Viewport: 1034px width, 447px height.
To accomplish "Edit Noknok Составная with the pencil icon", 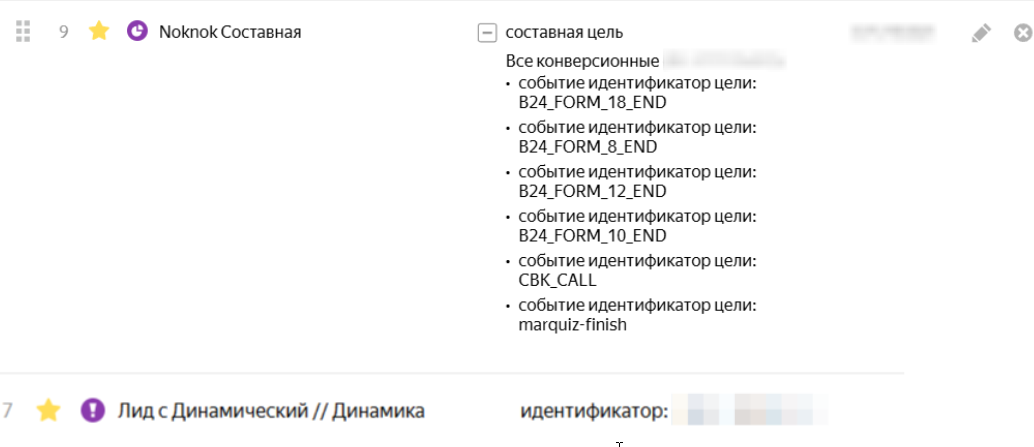I will (981, 32).
